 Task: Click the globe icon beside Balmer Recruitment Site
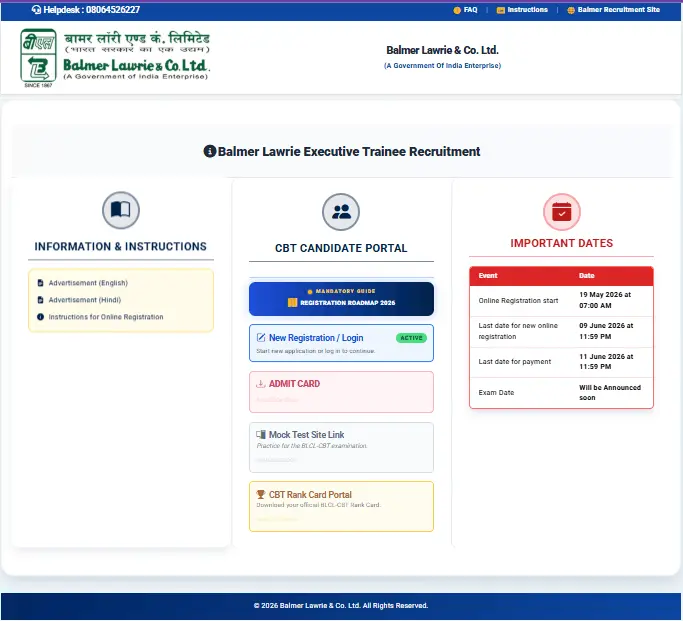point(571,10)
